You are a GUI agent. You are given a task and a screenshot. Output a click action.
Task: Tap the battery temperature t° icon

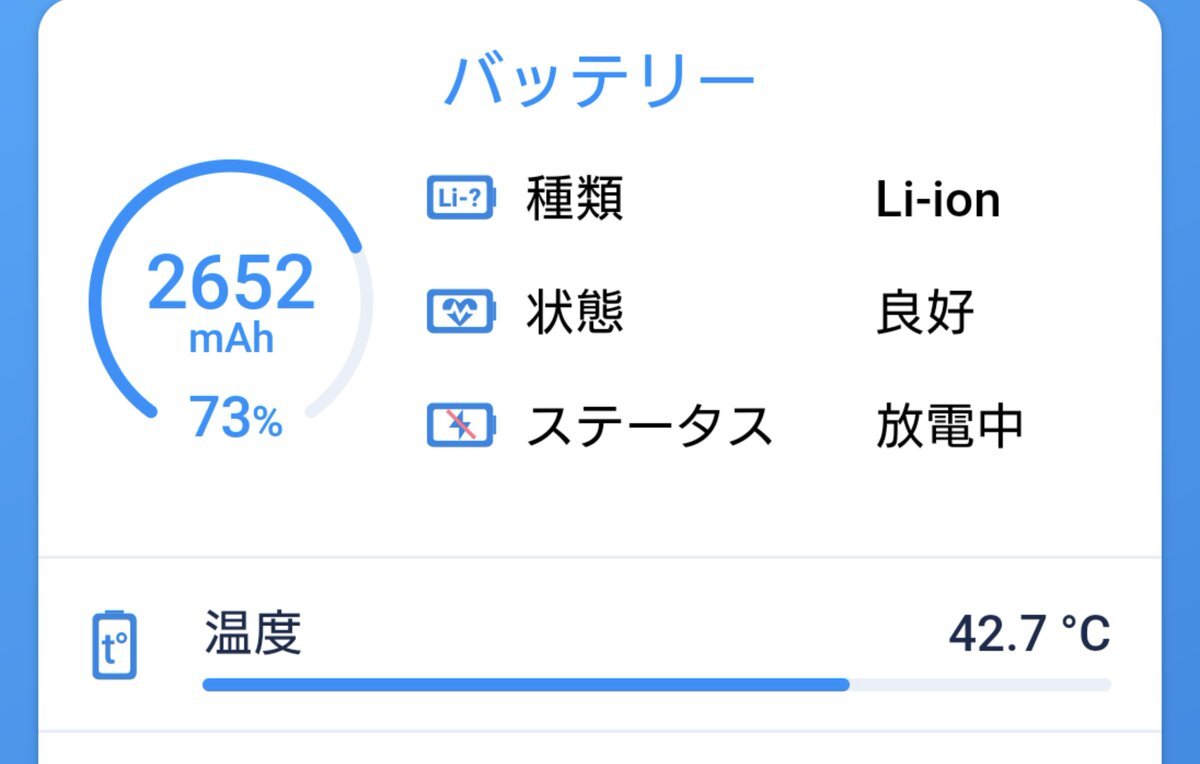coord(115,645)
